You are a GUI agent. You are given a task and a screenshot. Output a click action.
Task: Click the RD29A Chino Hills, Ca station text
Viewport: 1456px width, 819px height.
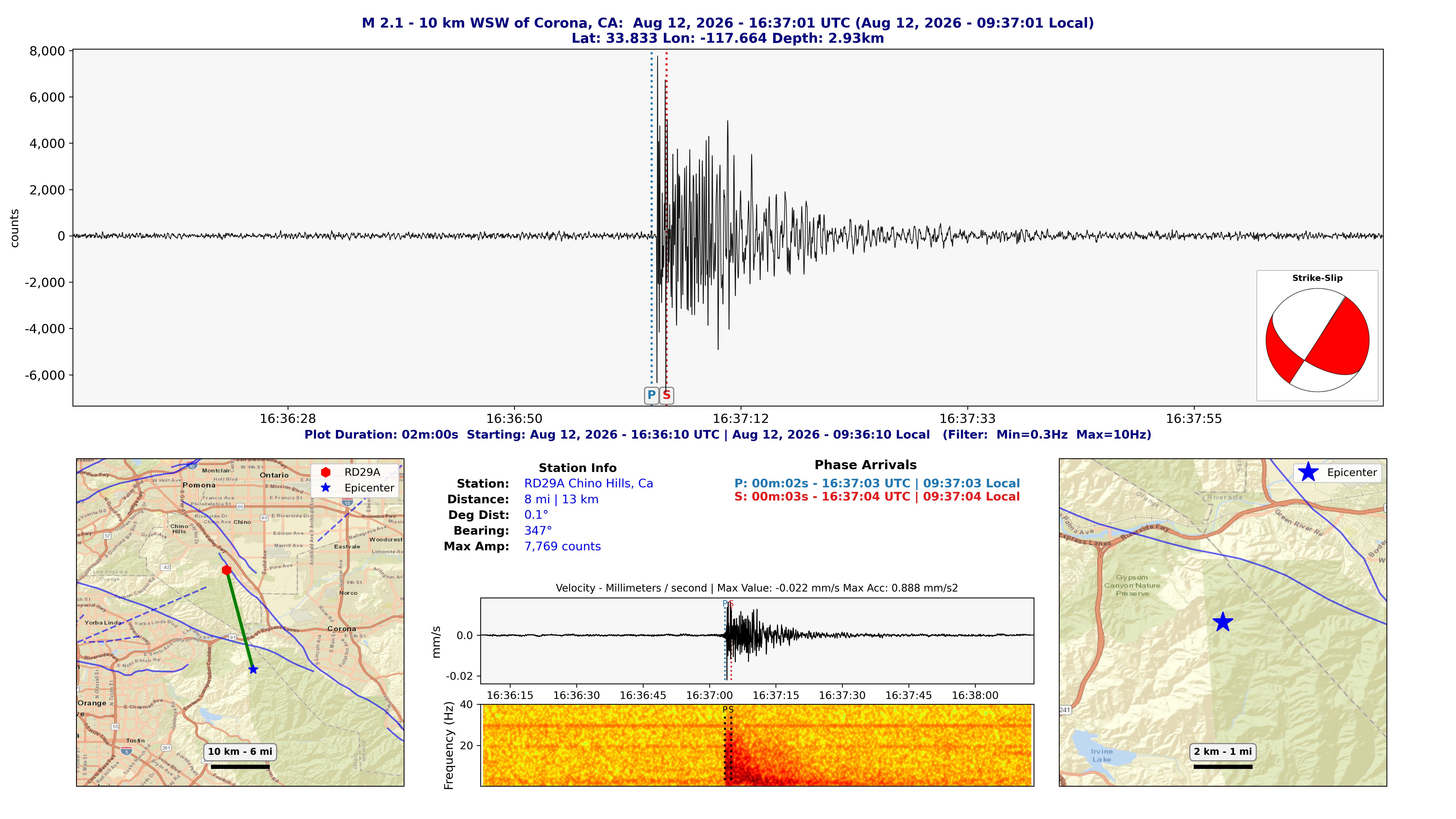pyautogui.click(x=588, y=483)
